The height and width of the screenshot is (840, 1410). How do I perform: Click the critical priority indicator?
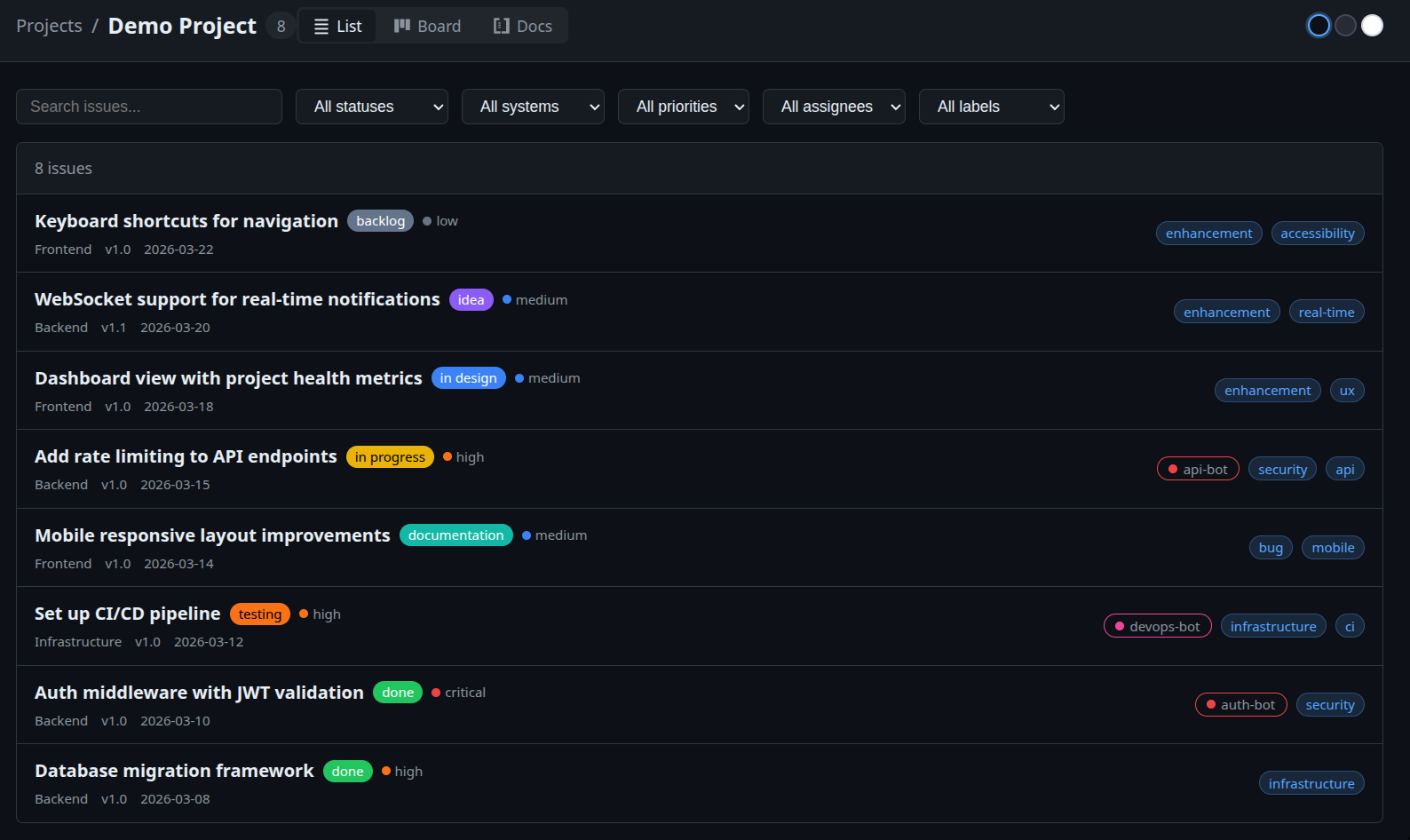[x=459, y=693]
